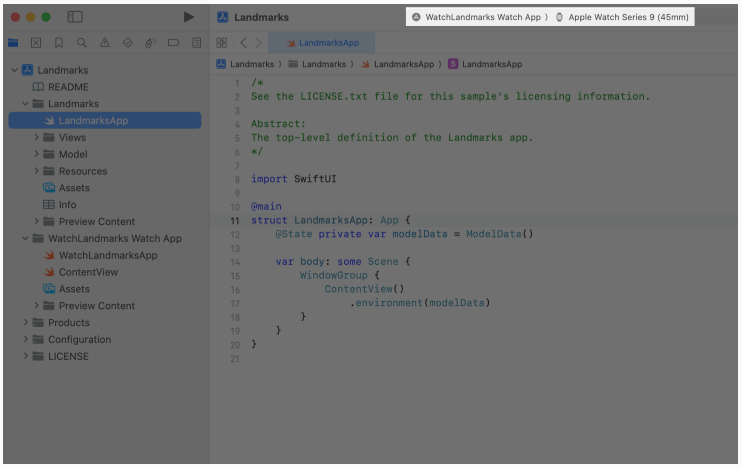
Task: Click the Landmarks project title in toolbar
Action: (x=261, y=18)
